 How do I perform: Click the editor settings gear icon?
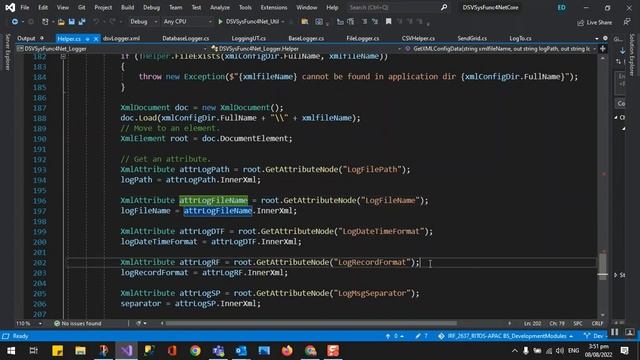[605, 38]
